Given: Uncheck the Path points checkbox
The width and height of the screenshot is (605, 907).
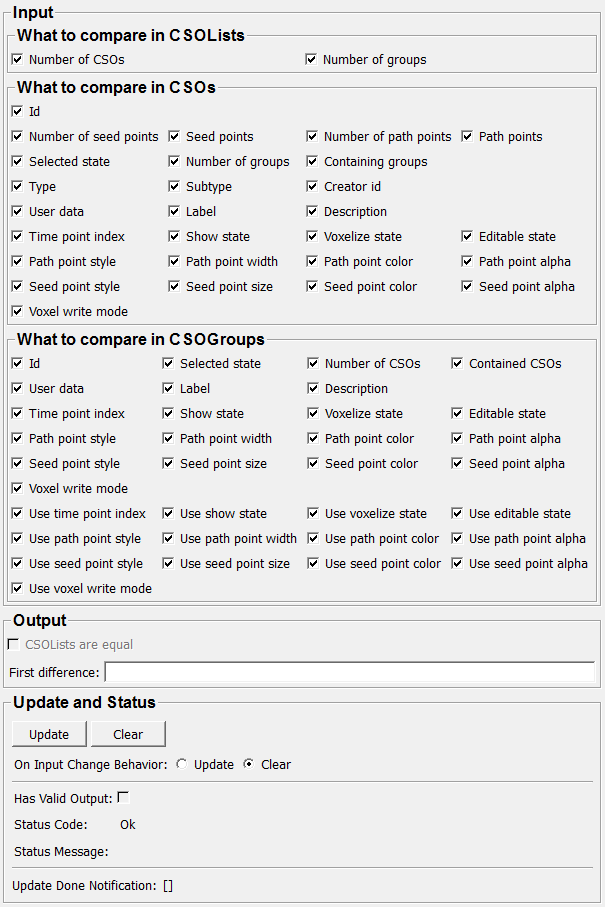Looking at the screenshot, I should [x=467, y=137].
